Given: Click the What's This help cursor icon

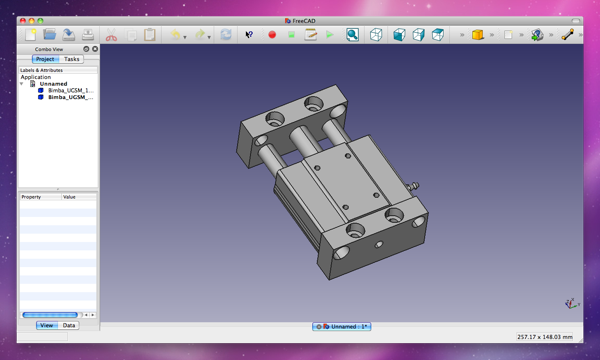Looking at the screenshot, I should (249, 35).
